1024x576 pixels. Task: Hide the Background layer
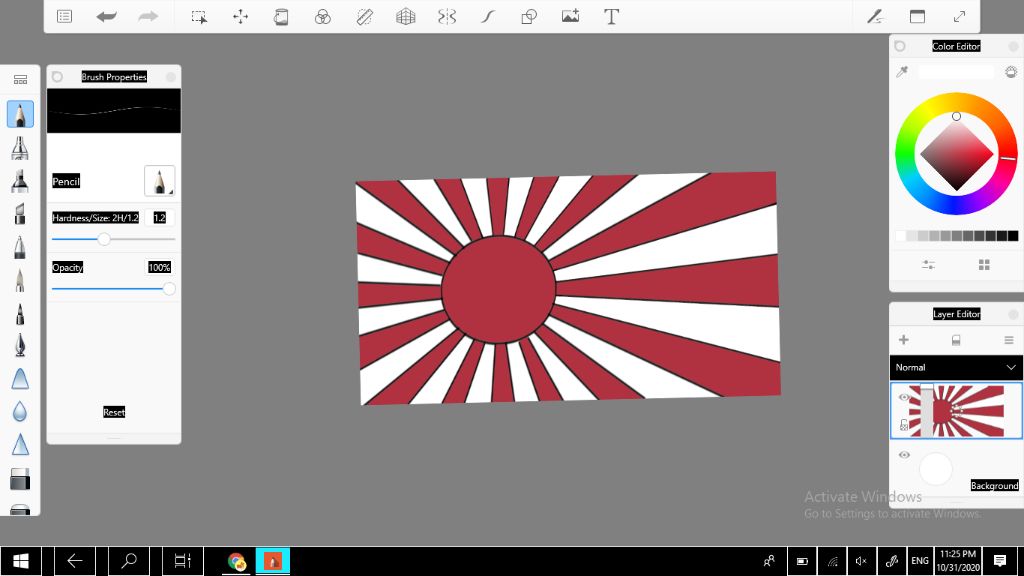[904, 455]
